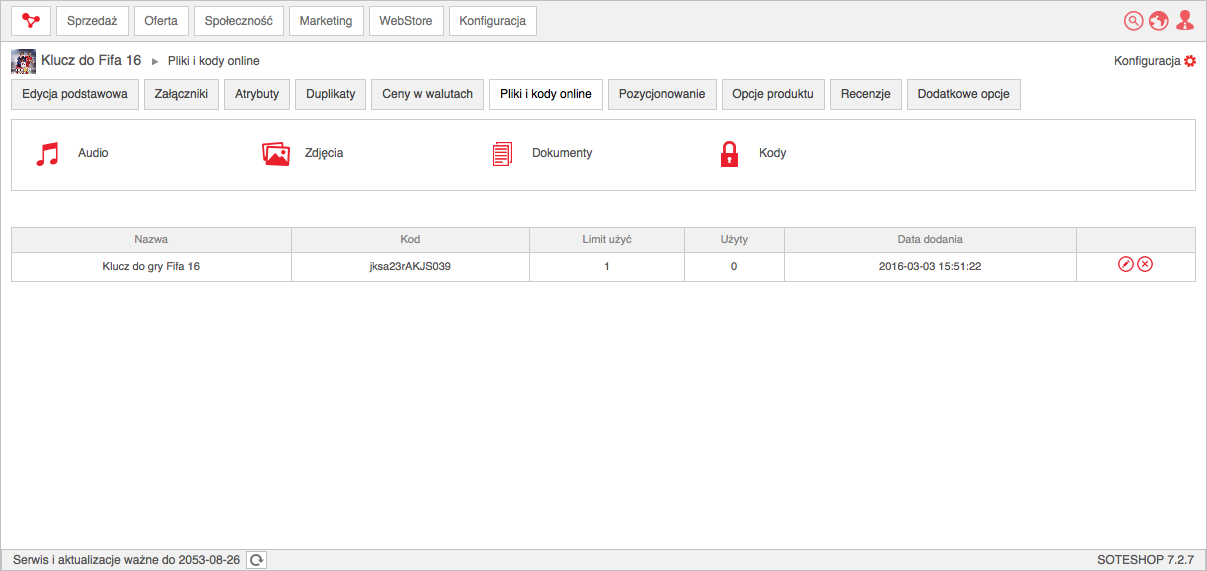Expand the Konfiguracja top menu

[x=492, y=21]
